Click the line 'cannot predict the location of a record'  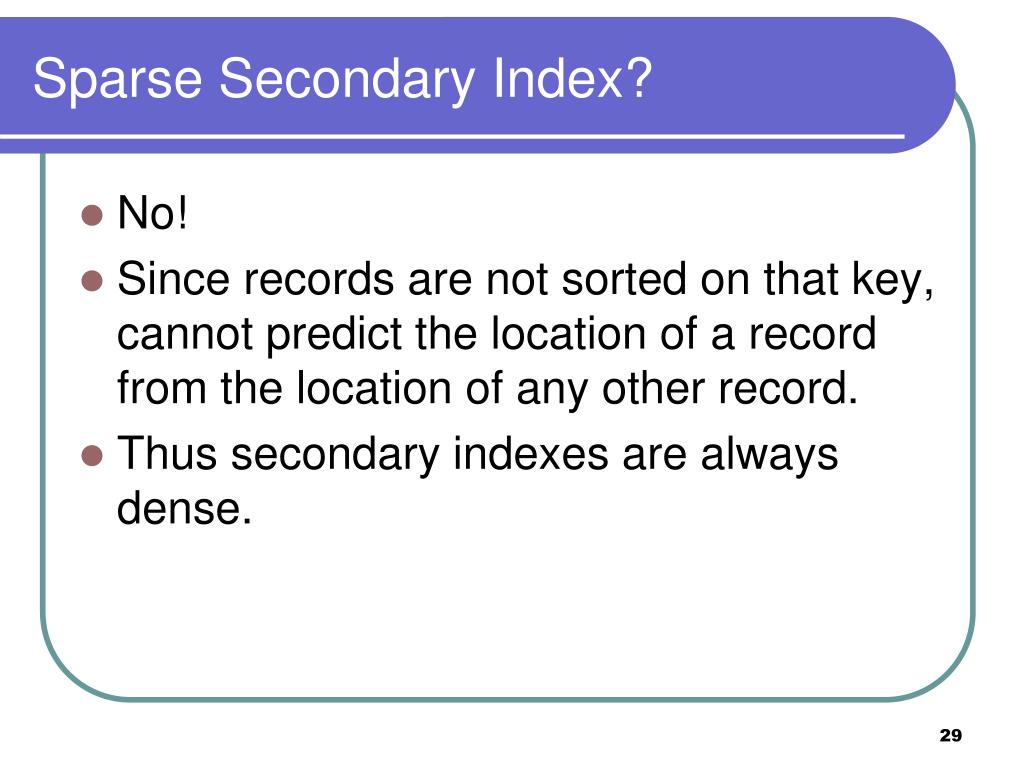click(496, 335)
